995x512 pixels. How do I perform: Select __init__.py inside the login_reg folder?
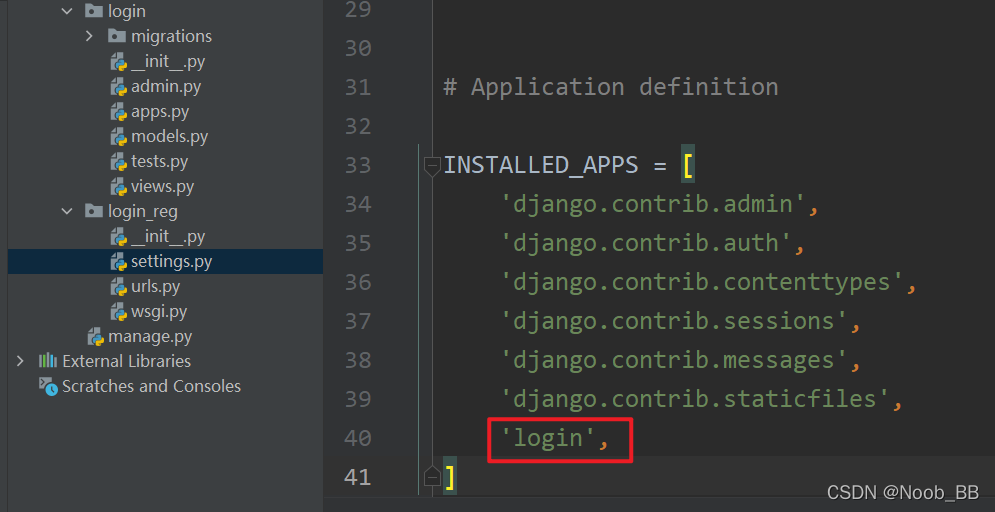pos(168,237)
